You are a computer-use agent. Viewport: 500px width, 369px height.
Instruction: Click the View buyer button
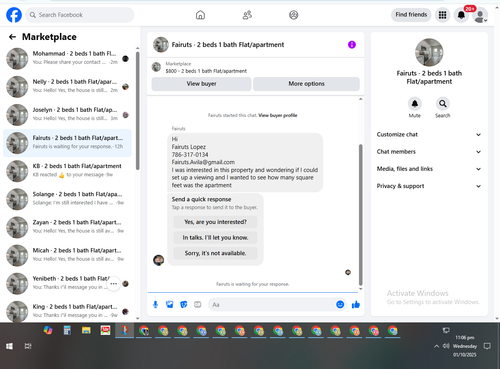[201, 84]
